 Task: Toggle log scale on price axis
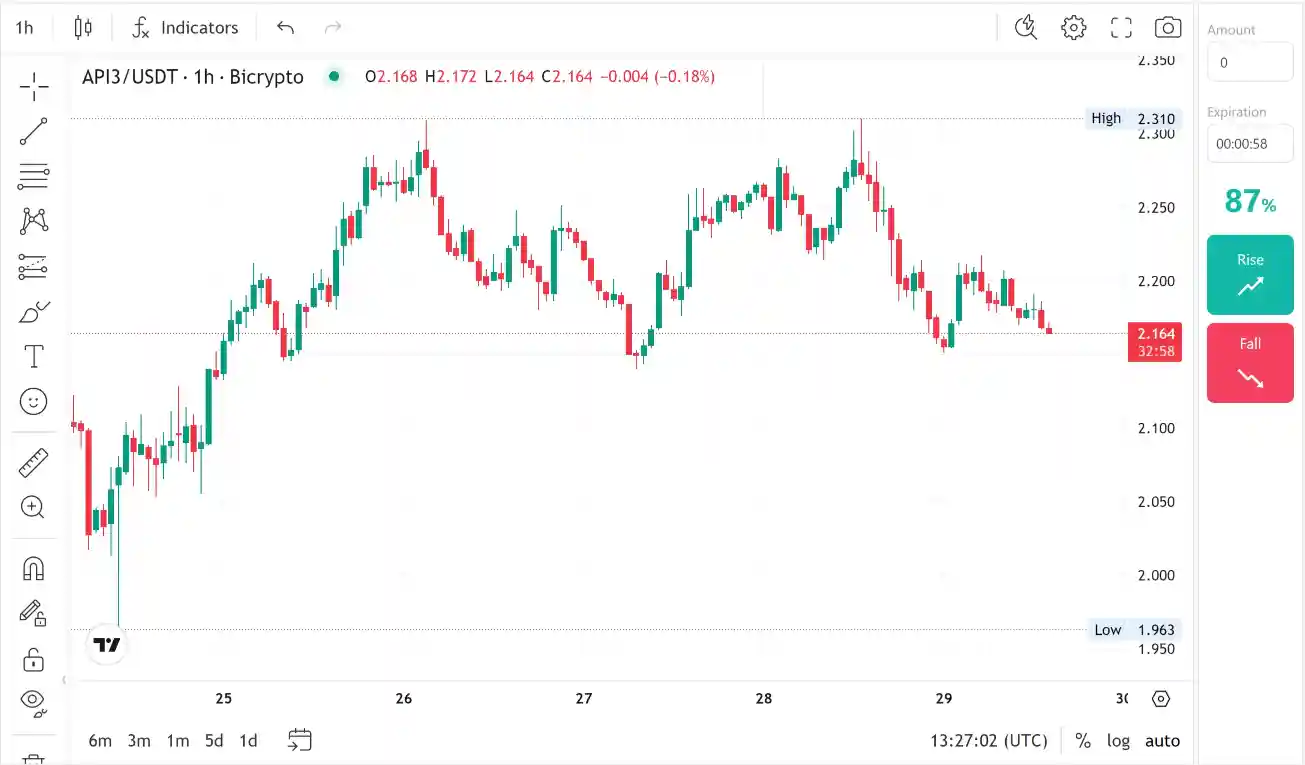click(1118, 741)
